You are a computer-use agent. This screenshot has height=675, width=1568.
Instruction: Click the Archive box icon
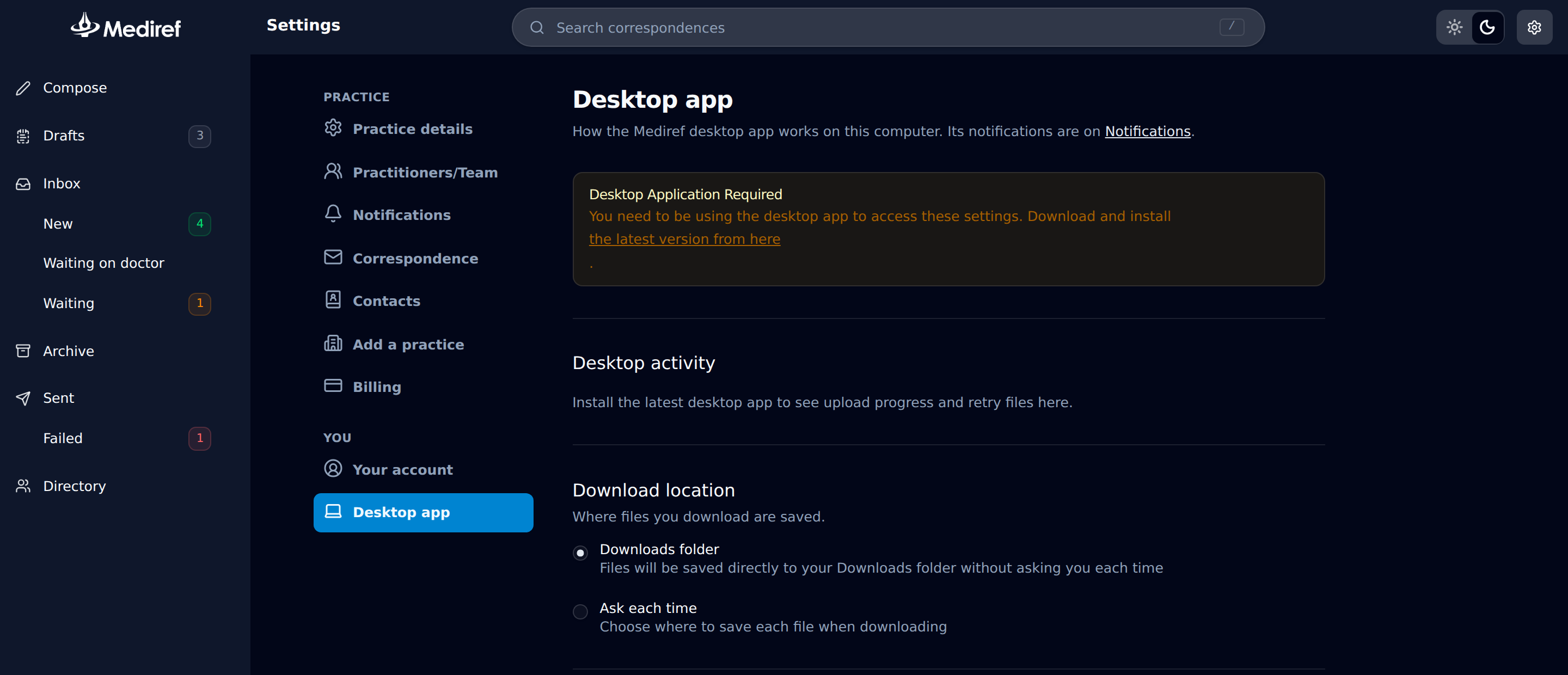23,351
